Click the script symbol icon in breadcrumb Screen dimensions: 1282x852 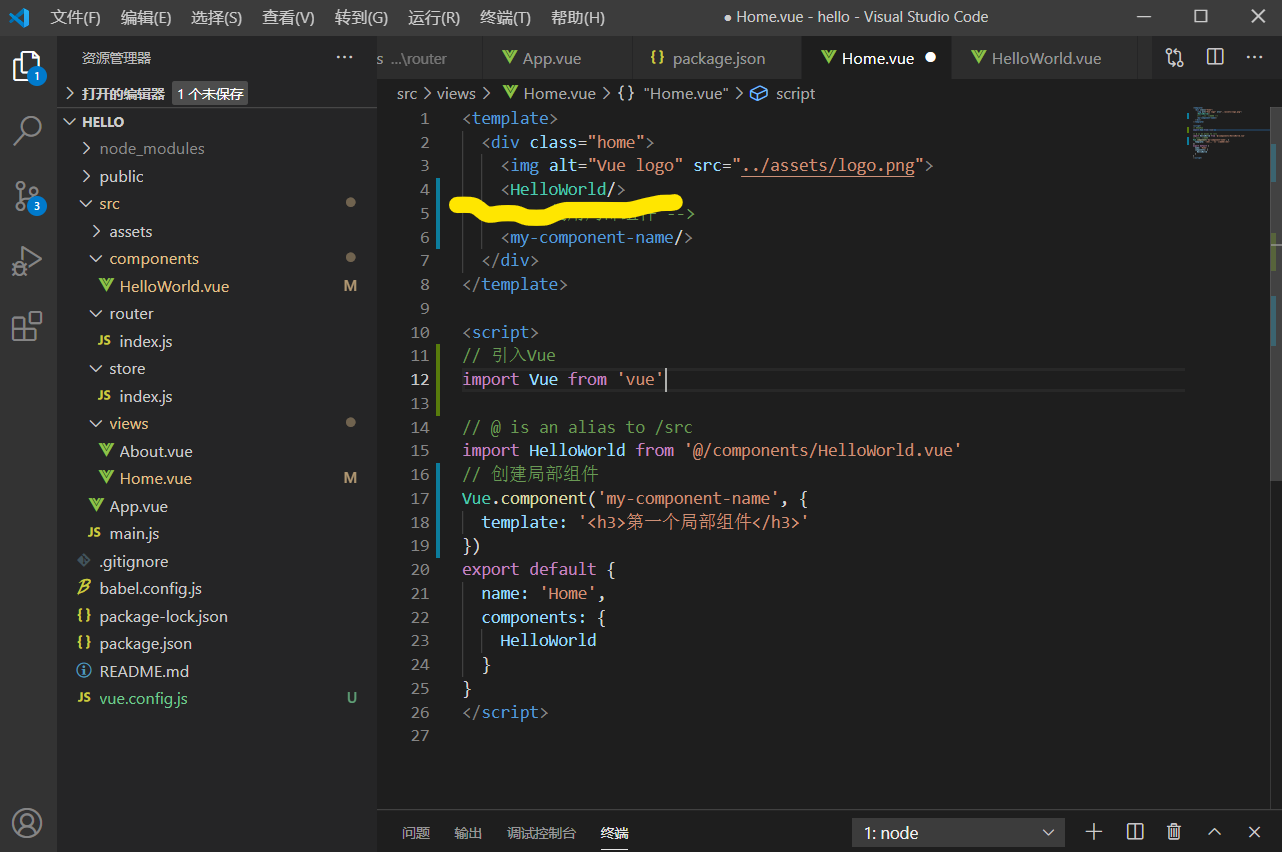[x=759, y=93]
